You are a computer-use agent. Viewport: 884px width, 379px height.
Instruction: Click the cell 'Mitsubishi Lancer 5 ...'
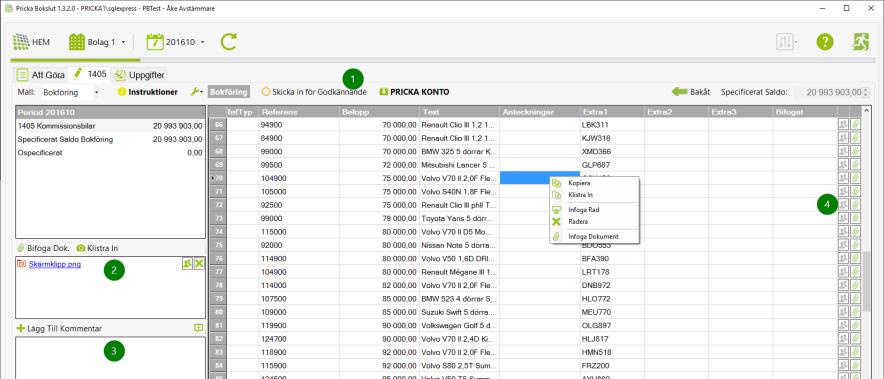[459, 165]
